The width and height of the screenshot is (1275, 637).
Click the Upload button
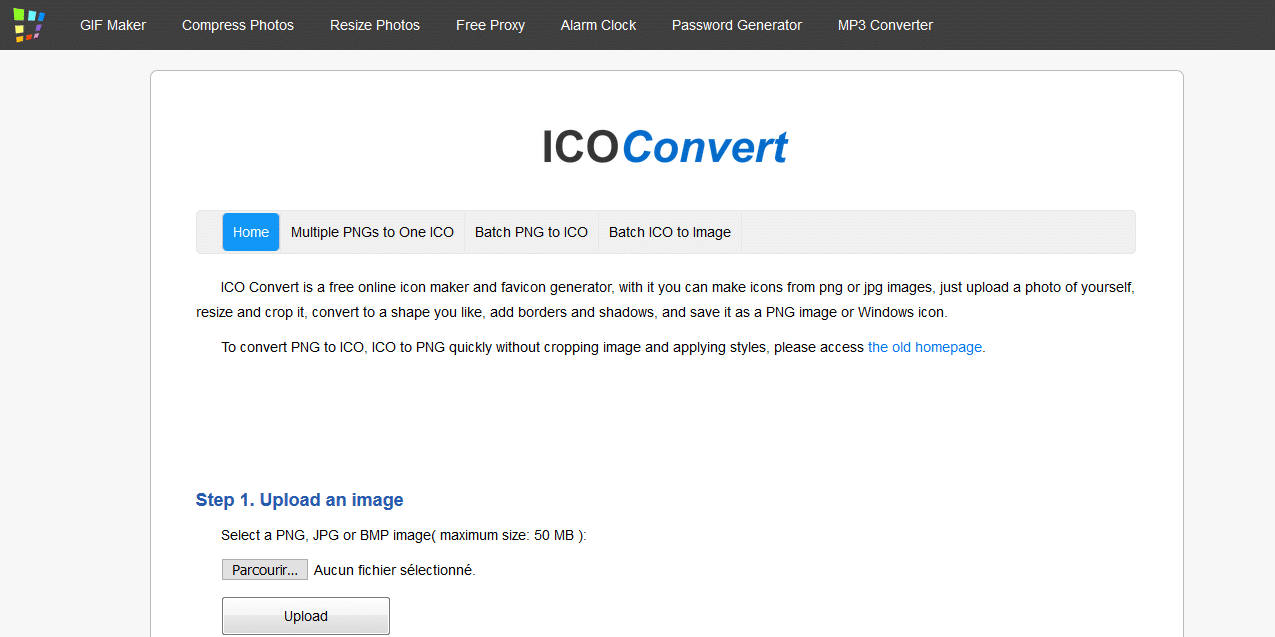click(306, 616)
